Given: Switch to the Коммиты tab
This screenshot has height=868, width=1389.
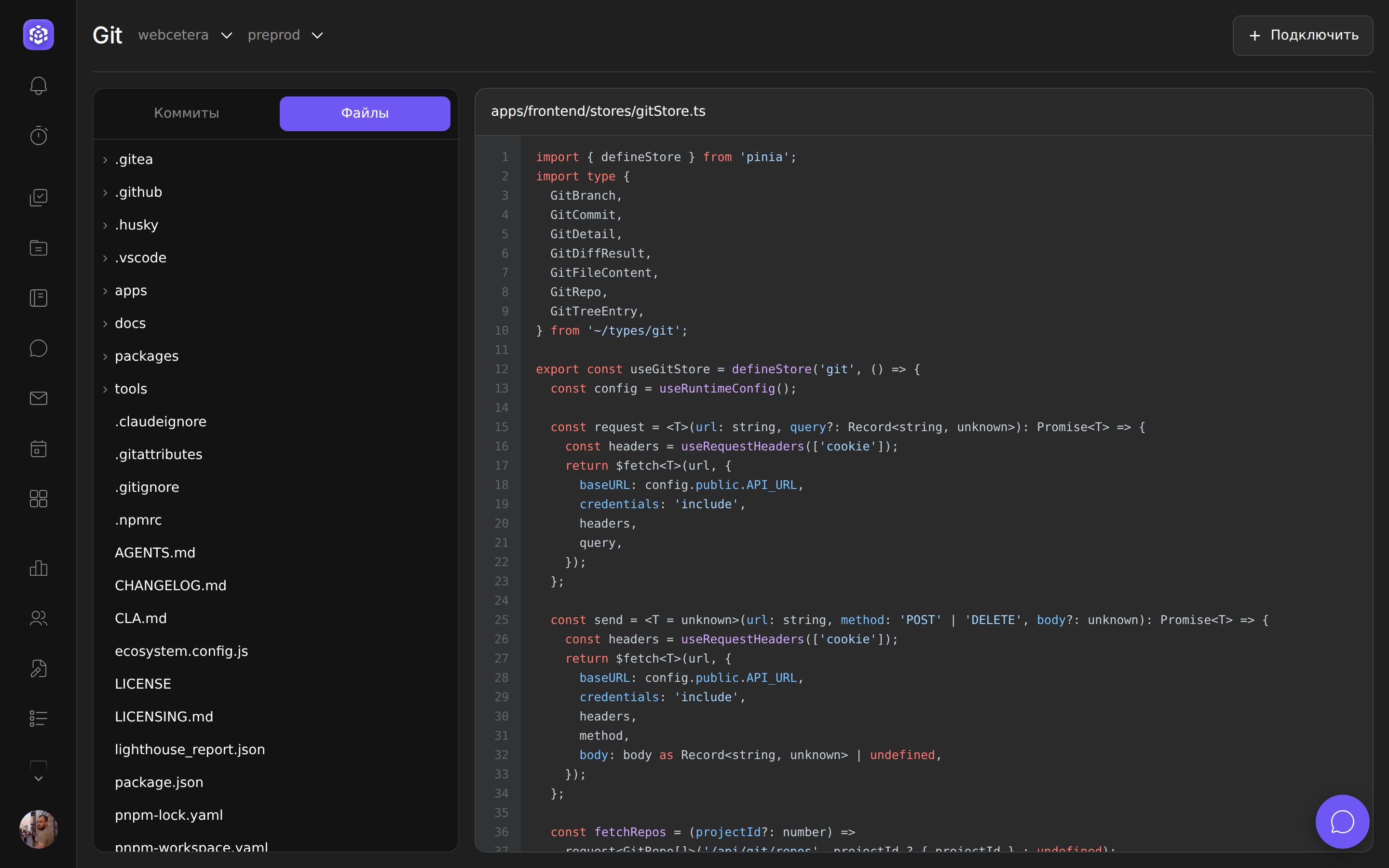Looking at the screenshot, I should (187, 113).
